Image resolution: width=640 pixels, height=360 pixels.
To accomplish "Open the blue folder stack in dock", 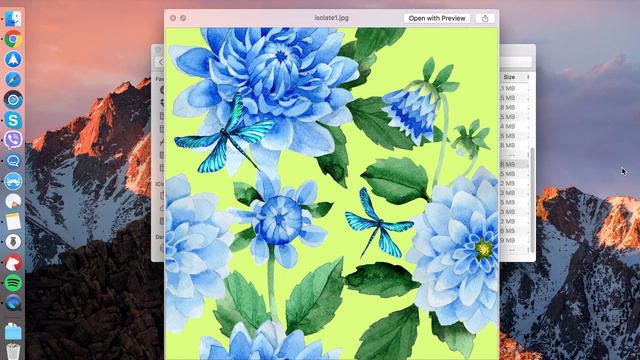I will (x=13, y=331).
